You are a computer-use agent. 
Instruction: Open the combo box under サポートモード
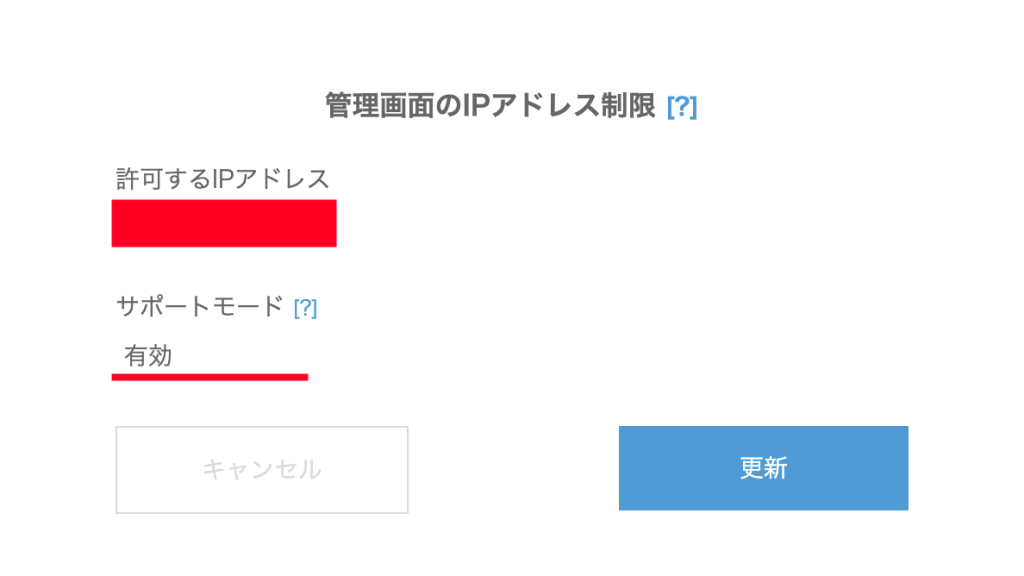coord(210,356)
